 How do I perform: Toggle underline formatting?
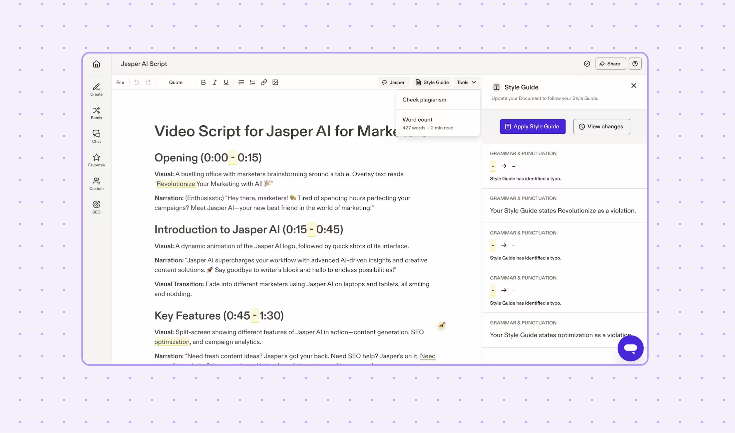(226, 82)
